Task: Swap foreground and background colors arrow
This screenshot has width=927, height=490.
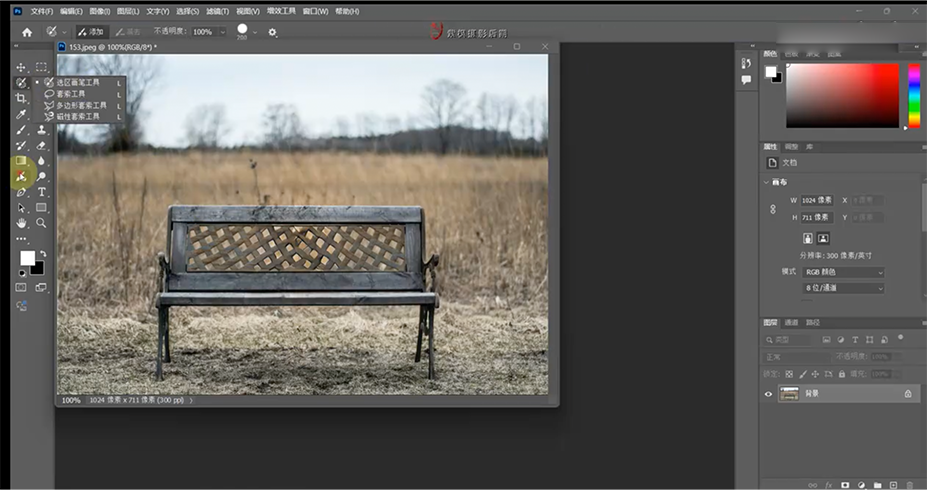Action: coord(43,254)
